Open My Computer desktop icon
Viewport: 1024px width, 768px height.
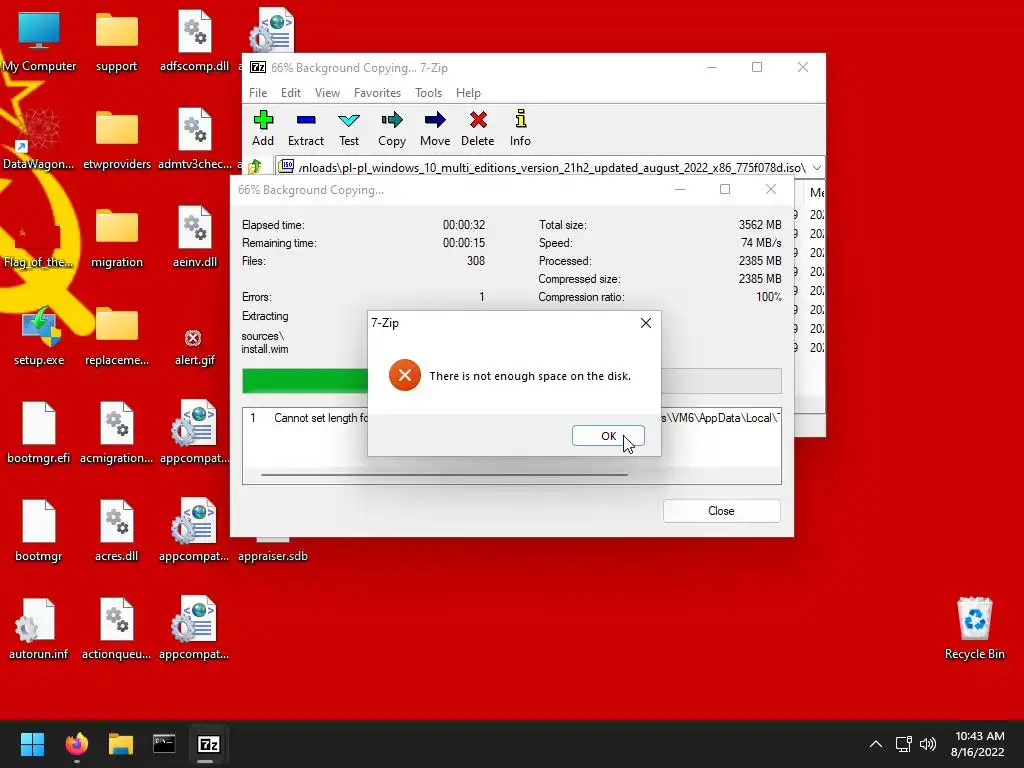click(x=39, y=42)
